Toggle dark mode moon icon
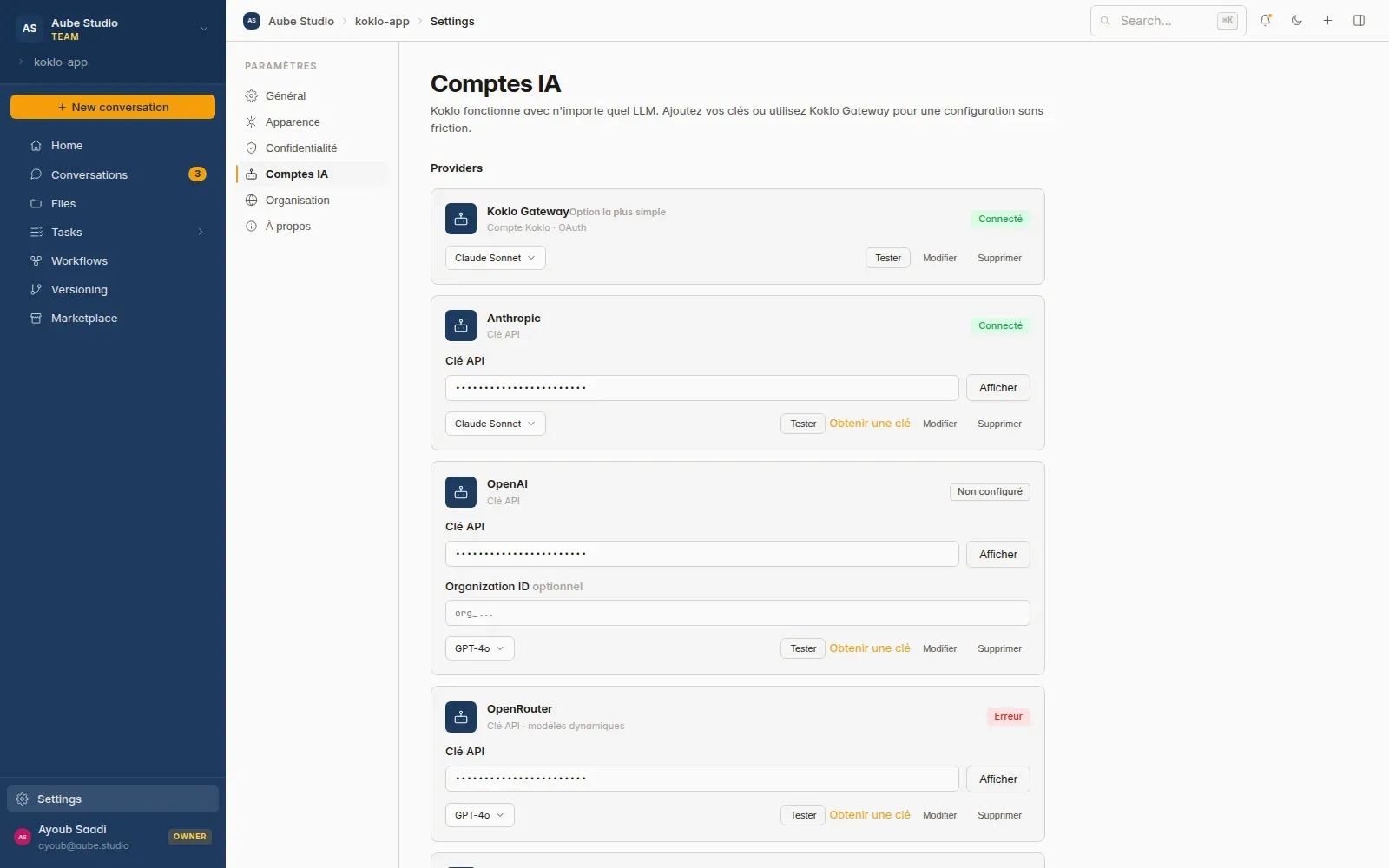 1297,21
